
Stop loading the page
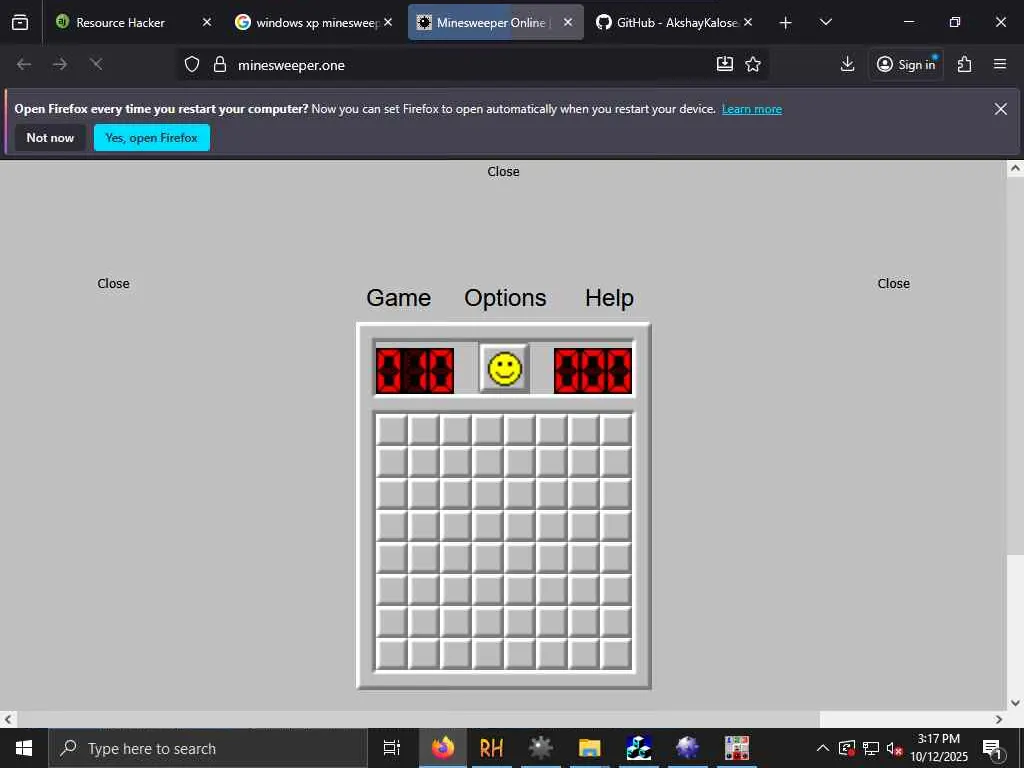coord(96,64)
